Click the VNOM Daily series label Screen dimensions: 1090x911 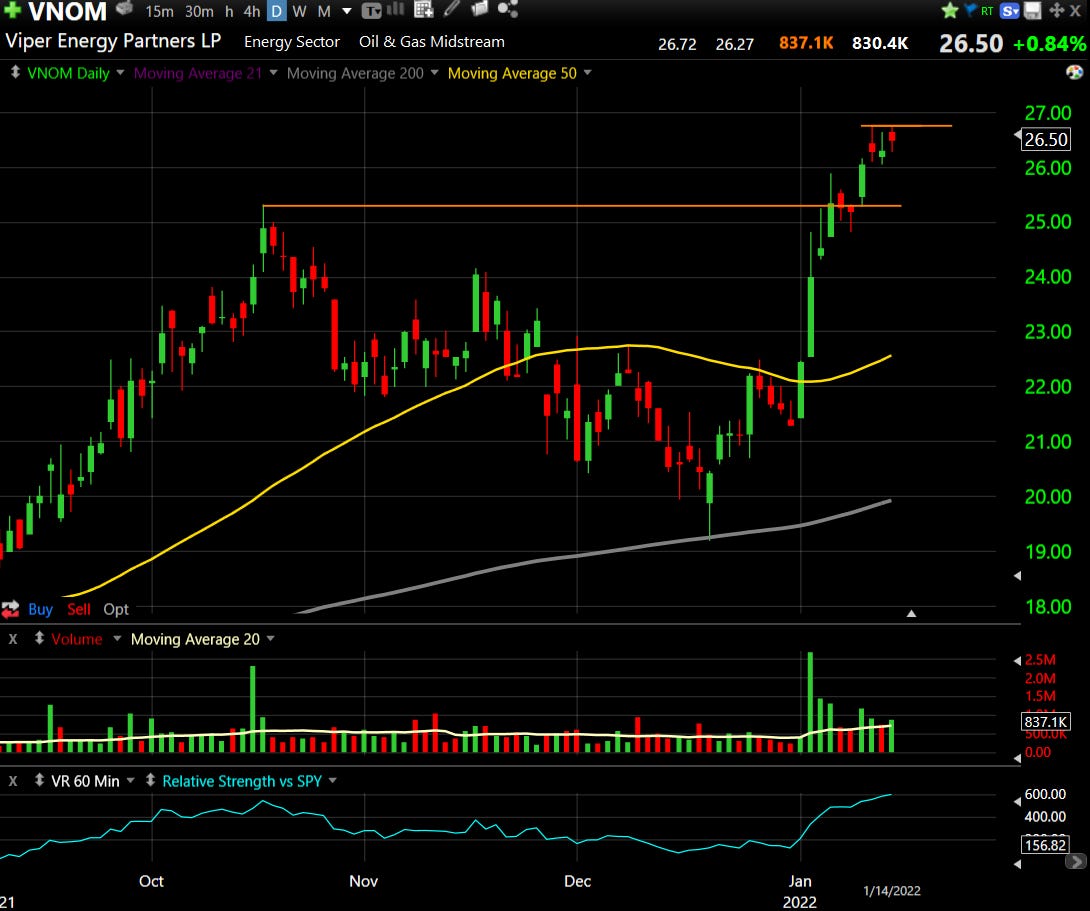pos(68,73)
